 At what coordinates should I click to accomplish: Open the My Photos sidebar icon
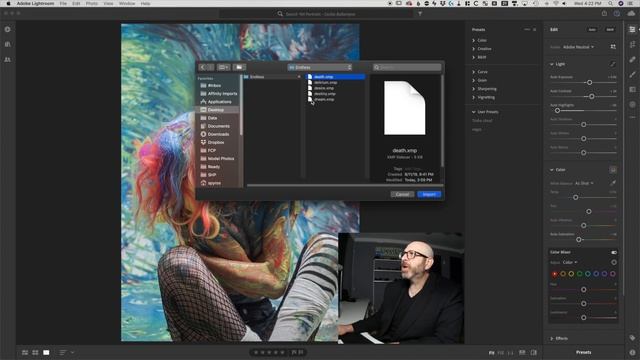[x=7, y=44]
